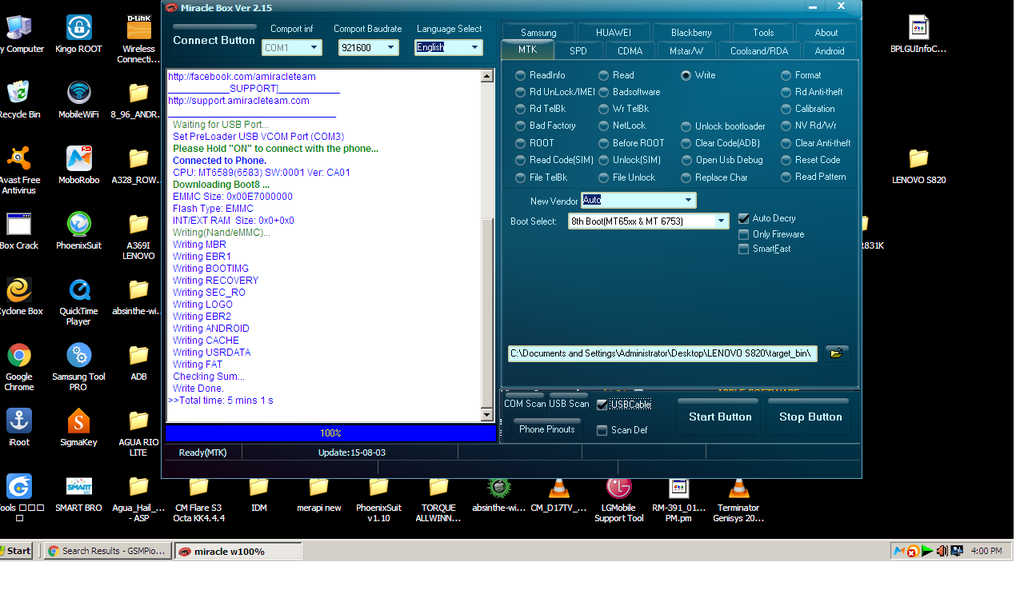Viewport: 1024px width, 614px height.
Task: Open the LENOVO S820 desktop folder
Action: coord(918,159)
